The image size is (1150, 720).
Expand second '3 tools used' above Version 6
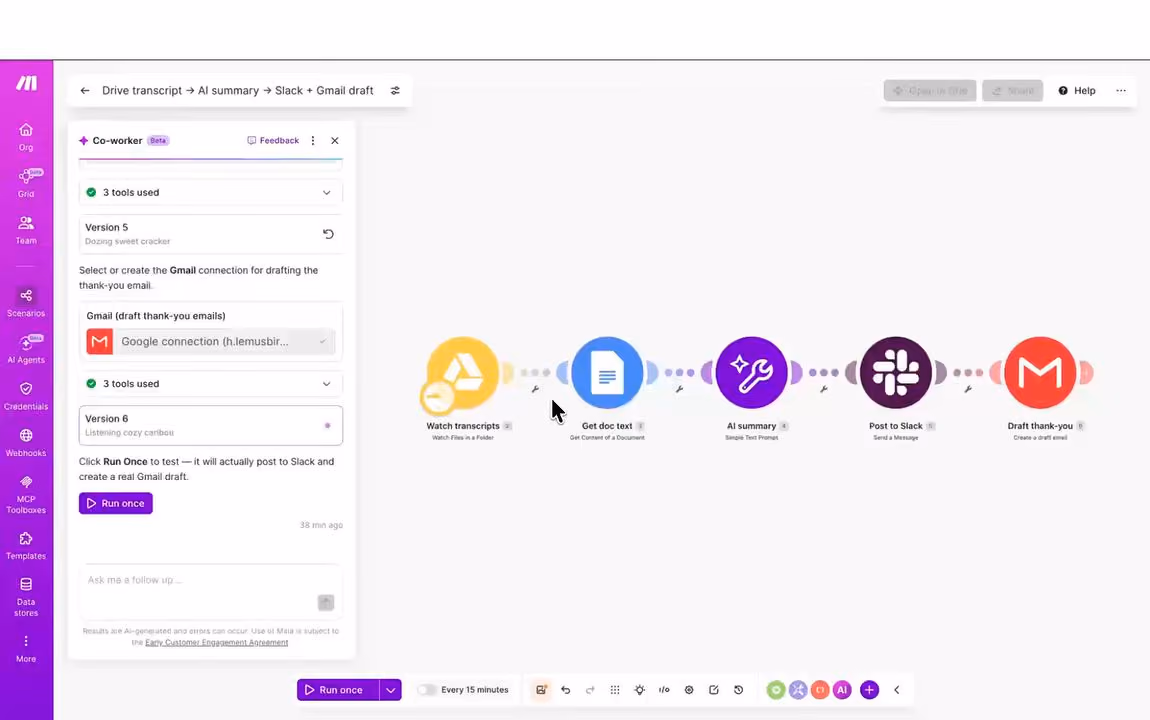210,383
